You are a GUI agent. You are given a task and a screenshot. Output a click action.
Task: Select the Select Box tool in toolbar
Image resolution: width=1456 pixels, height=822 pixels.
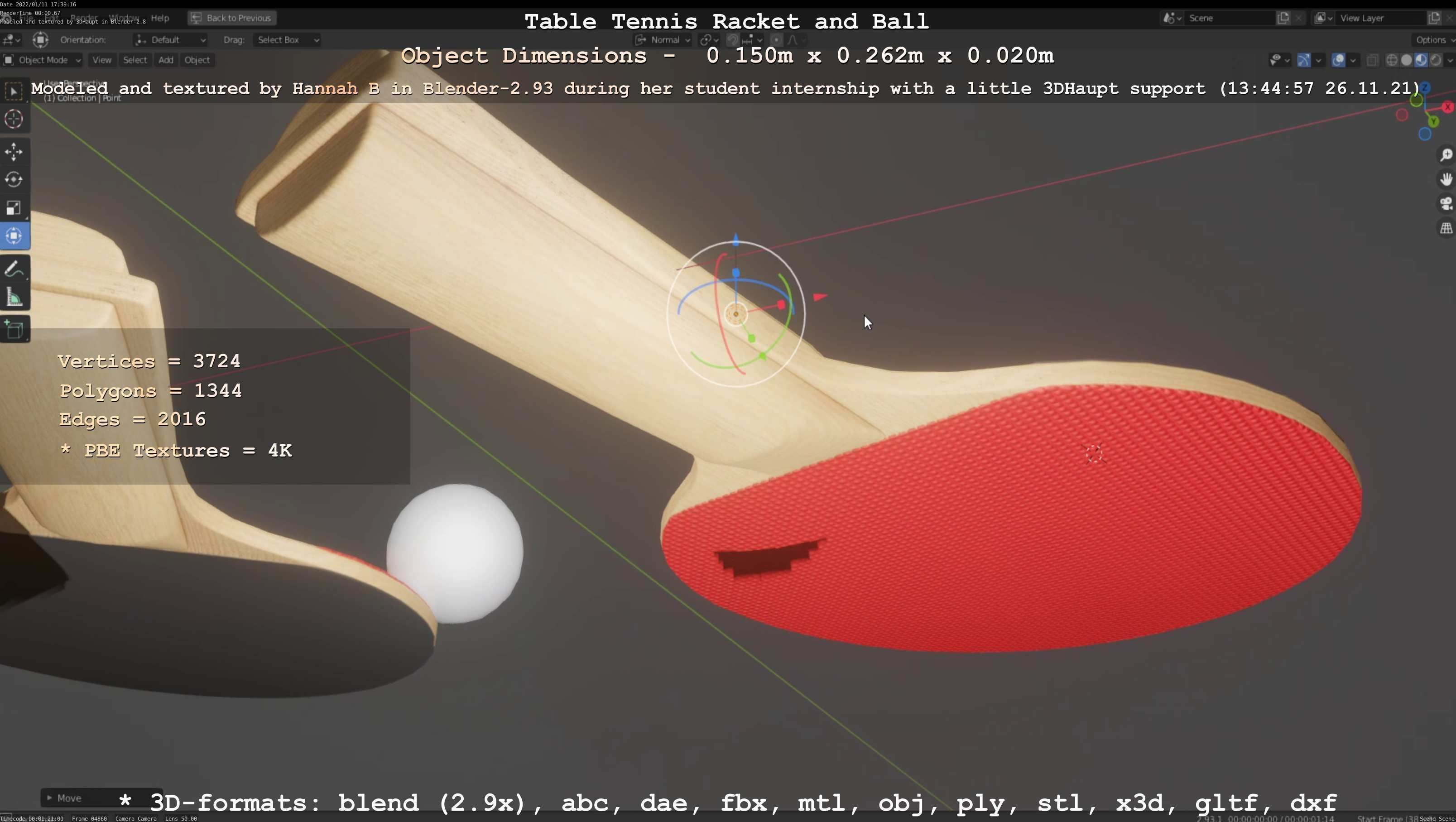click(14, 91)
